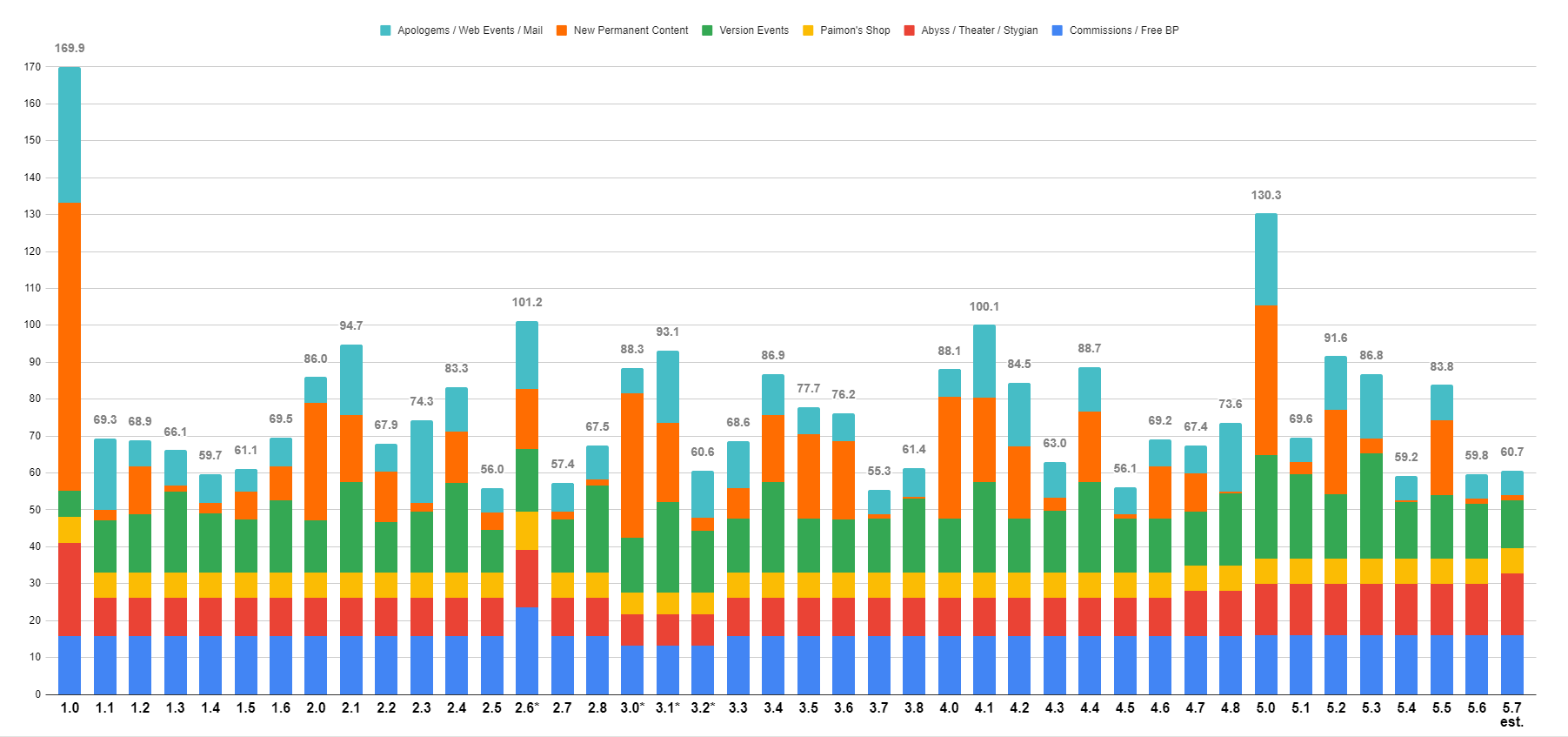Click the teal segment of bar 4.1
The height and width of the screenshot is (737, 1568).
coord(984,361)
